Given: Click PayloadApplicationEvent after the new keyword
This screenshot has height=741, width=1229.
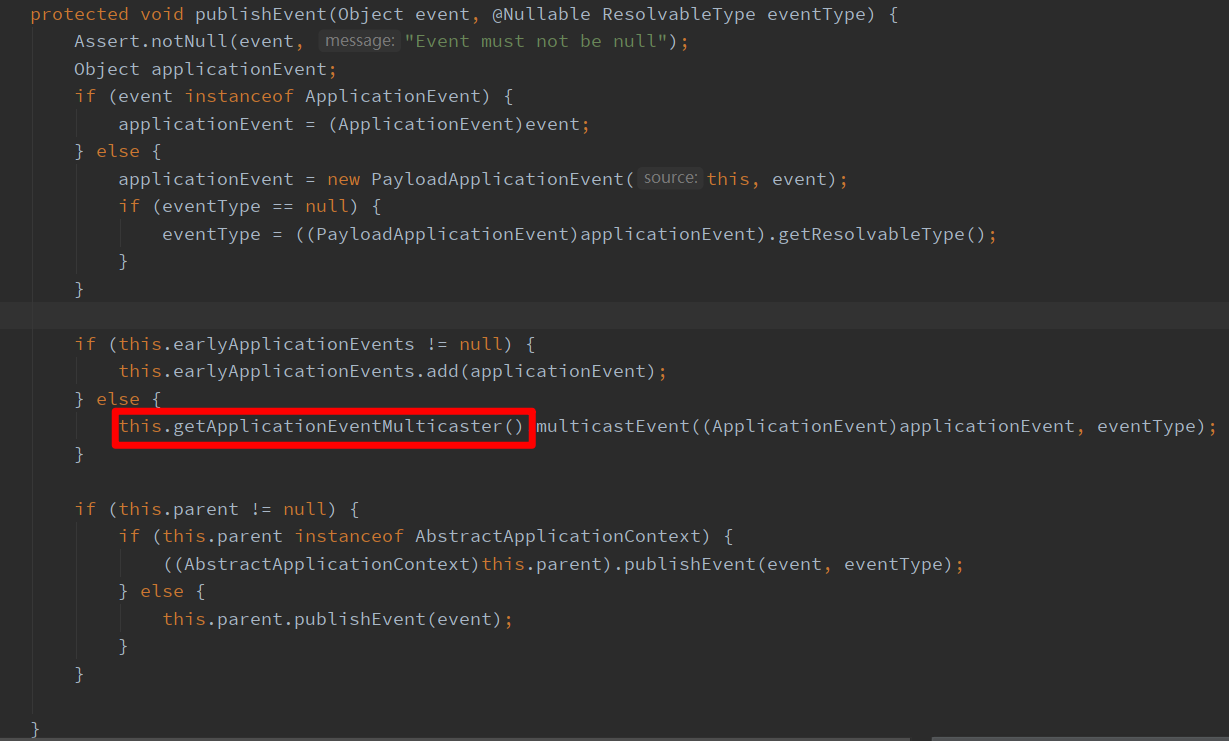Looking at the screenshot, I should [498, 179].
